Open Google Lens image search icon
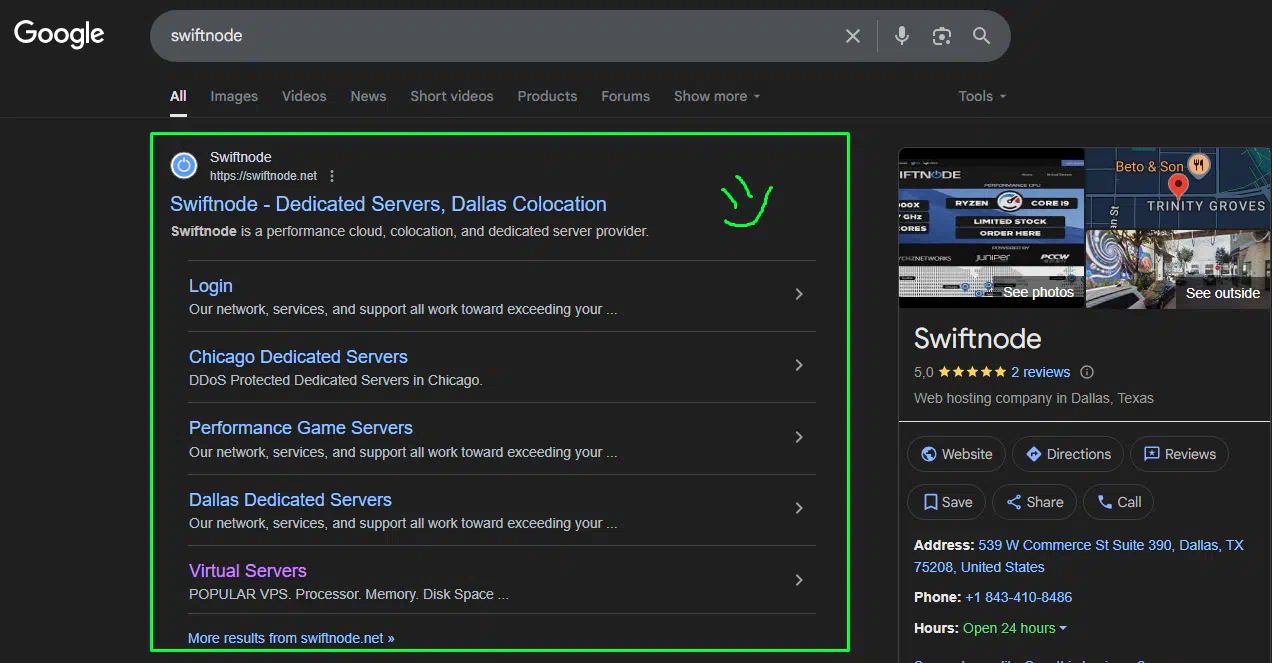The image size is (1272, 663). click(x=941, y=36)
